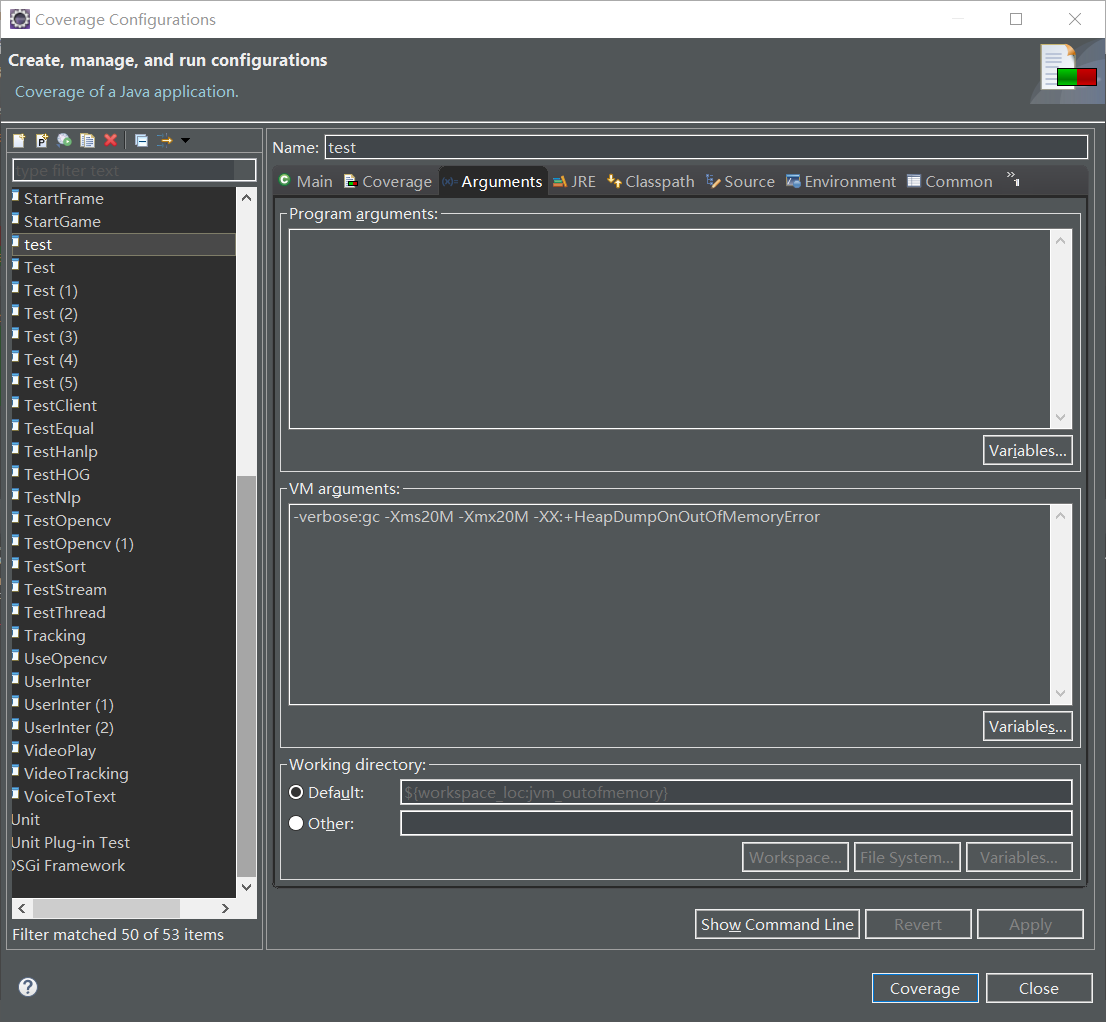Click into the Name field

pos(705,147)
